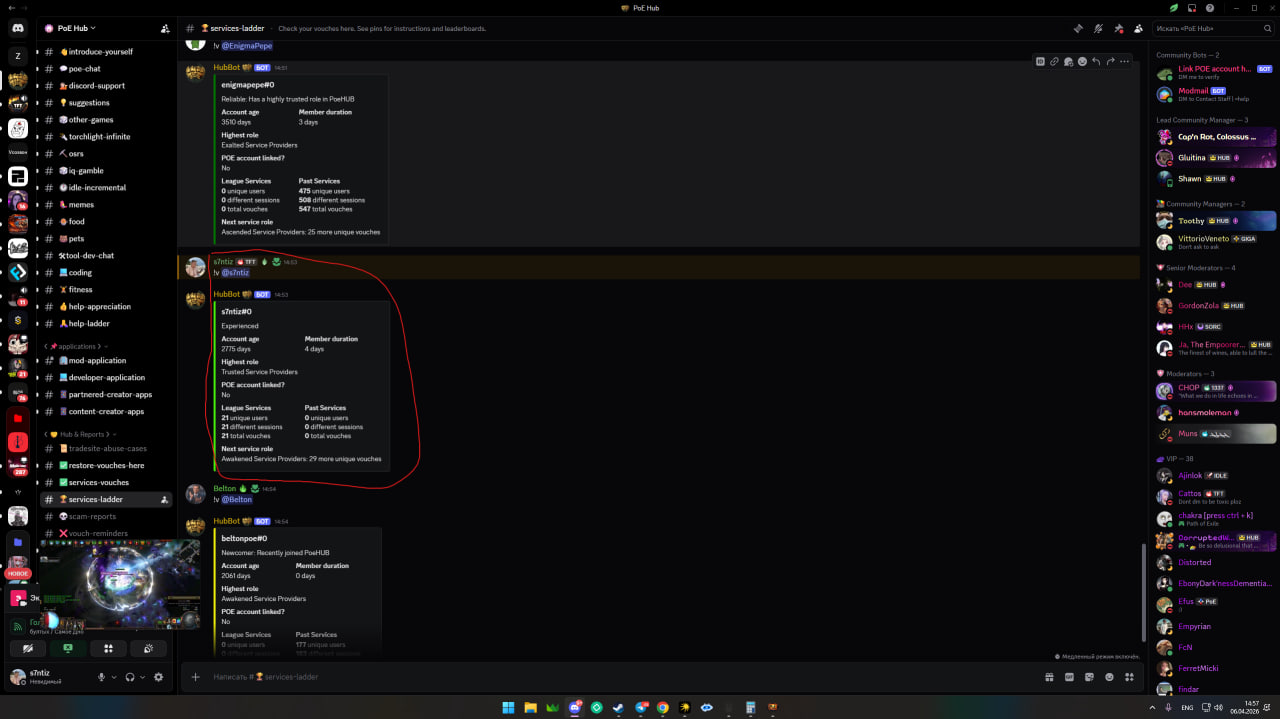The height and width of the screenshot is (719, 1280).
Task: Open pinned messages in channel header
Action: click(1118, 29)
